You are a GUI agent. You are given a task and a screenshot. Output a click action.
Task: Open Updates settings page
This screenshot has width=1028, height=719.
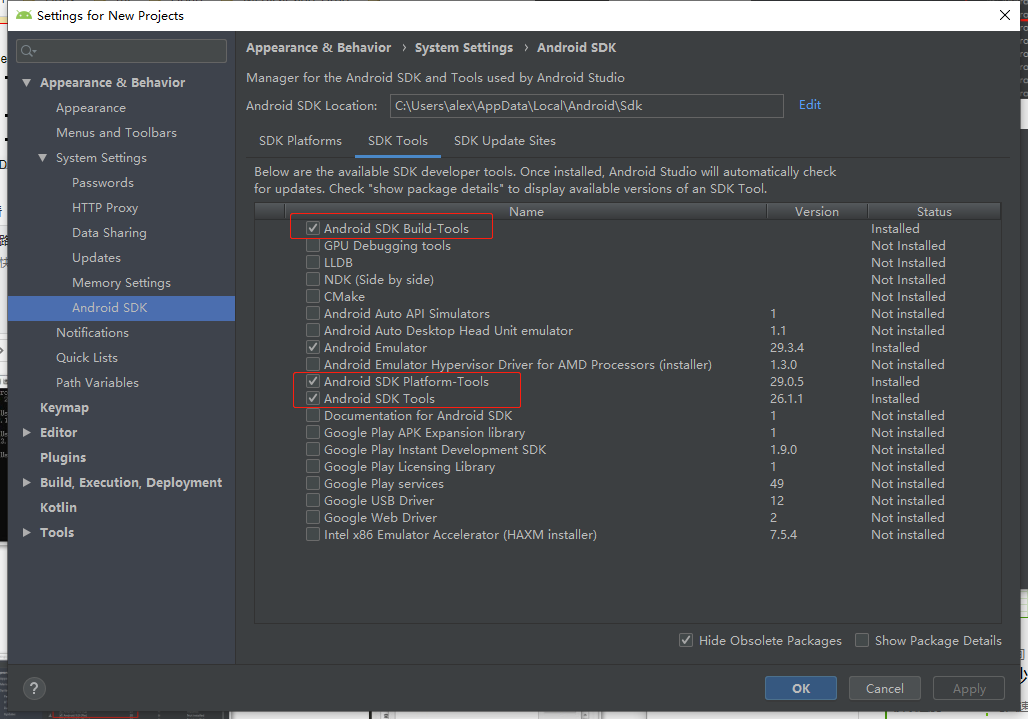(x=96, y=258)
